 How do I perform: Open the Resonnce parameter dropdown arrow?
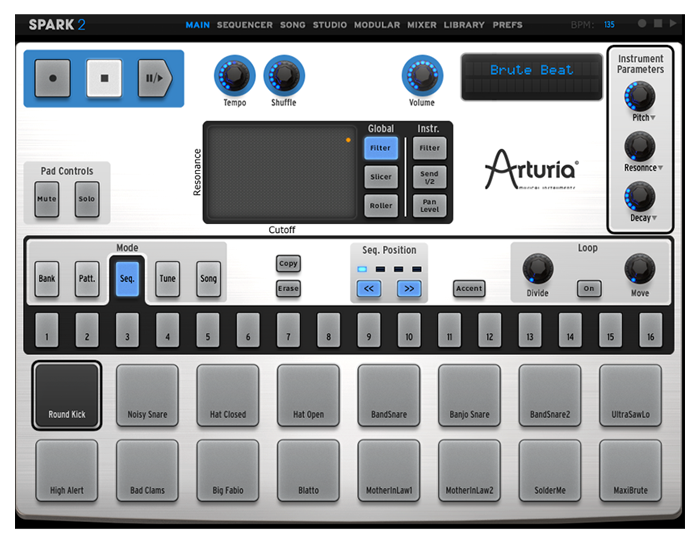(x=660, y=168)
